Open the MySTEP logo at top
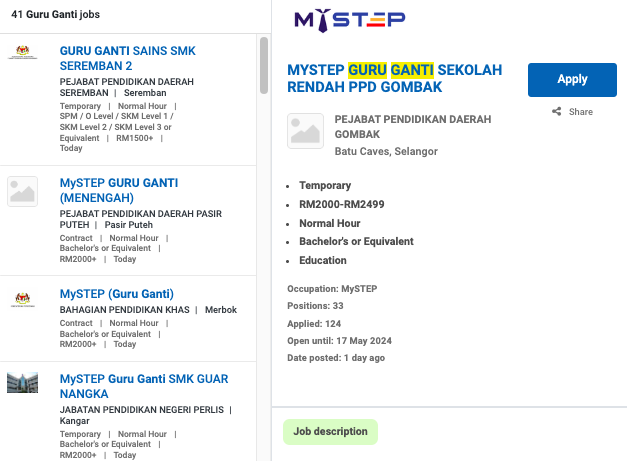Screen dimensions: 627x461 349,20
